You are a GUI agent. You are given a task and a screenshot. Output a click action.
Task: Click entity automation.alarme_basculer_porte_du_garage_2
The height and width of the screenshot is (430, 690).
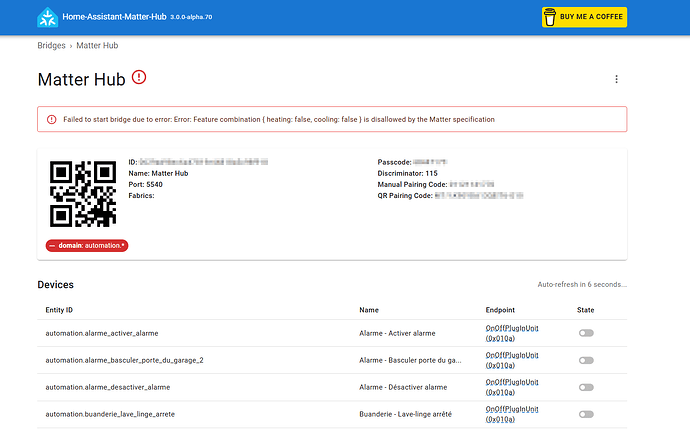(124, 360)
